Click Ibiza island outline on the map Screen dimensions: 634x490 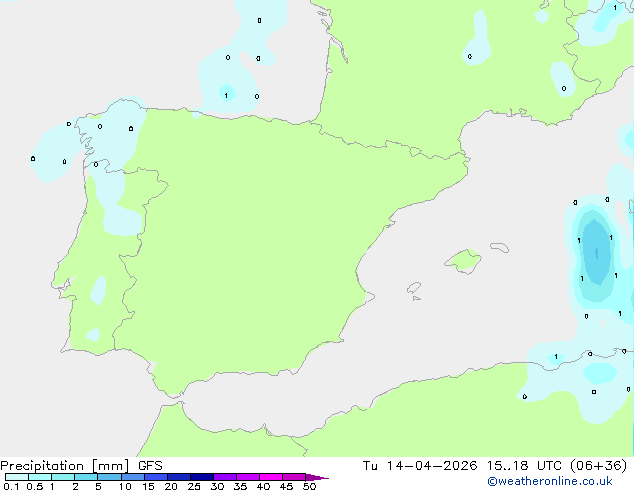point(414,288)
